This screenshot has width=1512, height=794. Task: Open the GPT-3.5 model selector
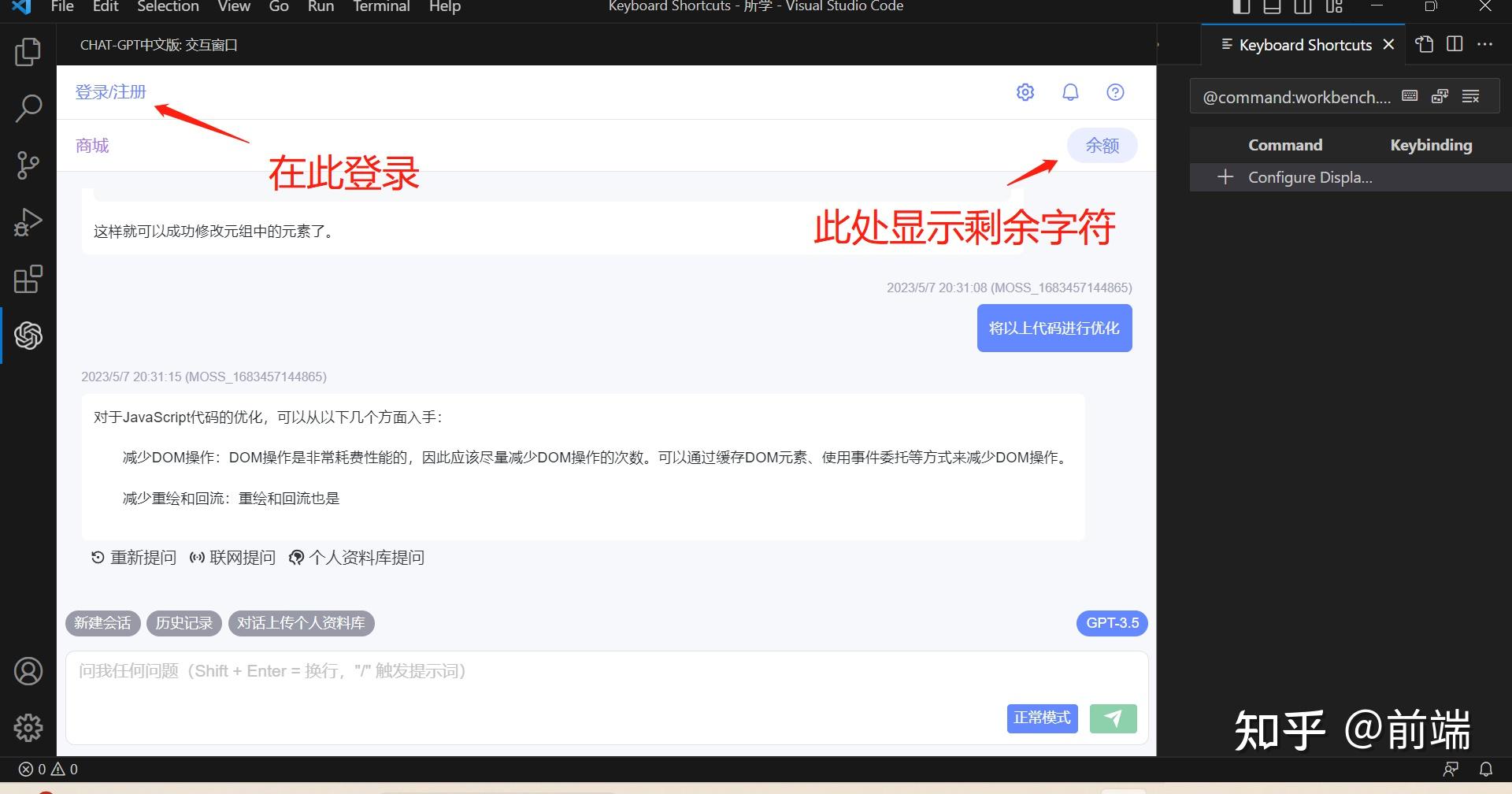pos(1110,622)
